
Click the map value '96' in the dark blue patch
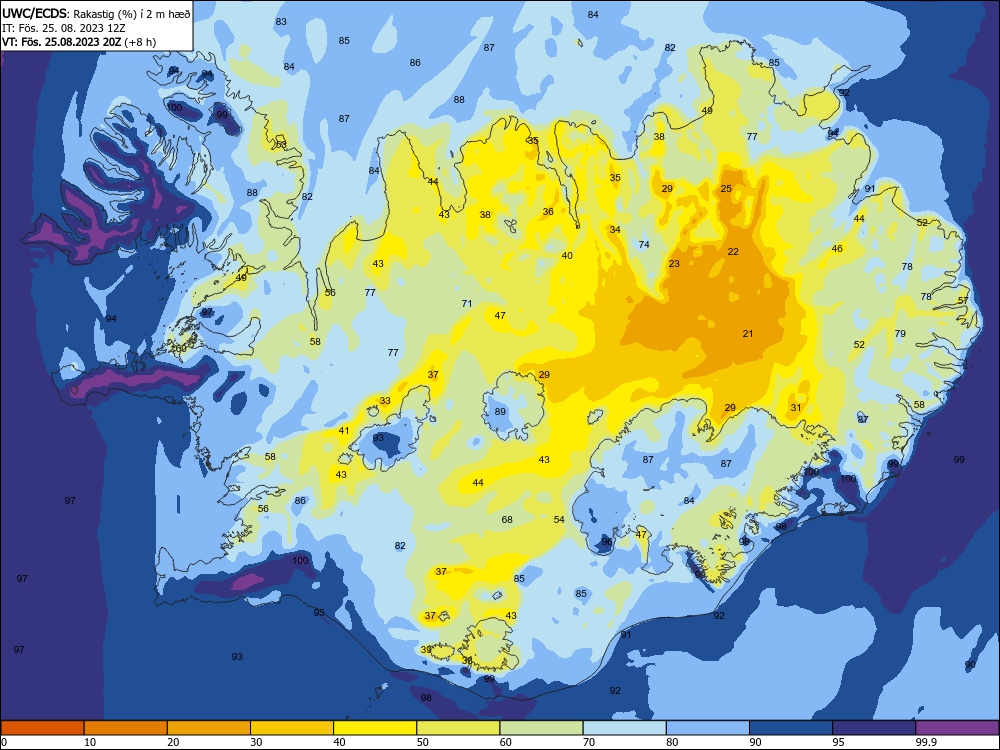coord(607,541)
